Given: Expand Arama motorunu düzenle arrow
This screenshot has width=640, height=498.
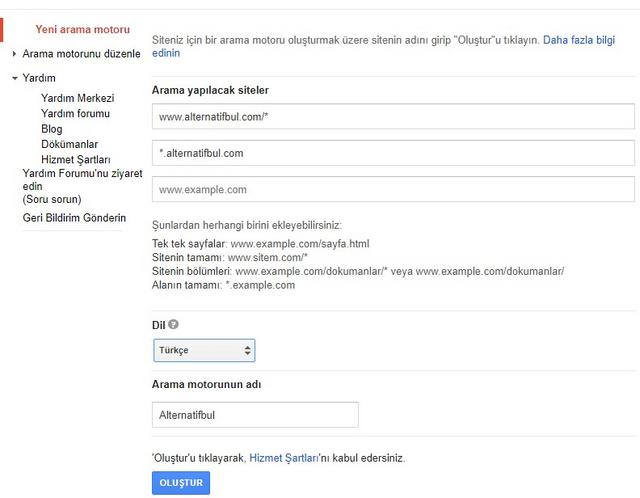Looking at the screenshot, I should [x=14, y=53].
